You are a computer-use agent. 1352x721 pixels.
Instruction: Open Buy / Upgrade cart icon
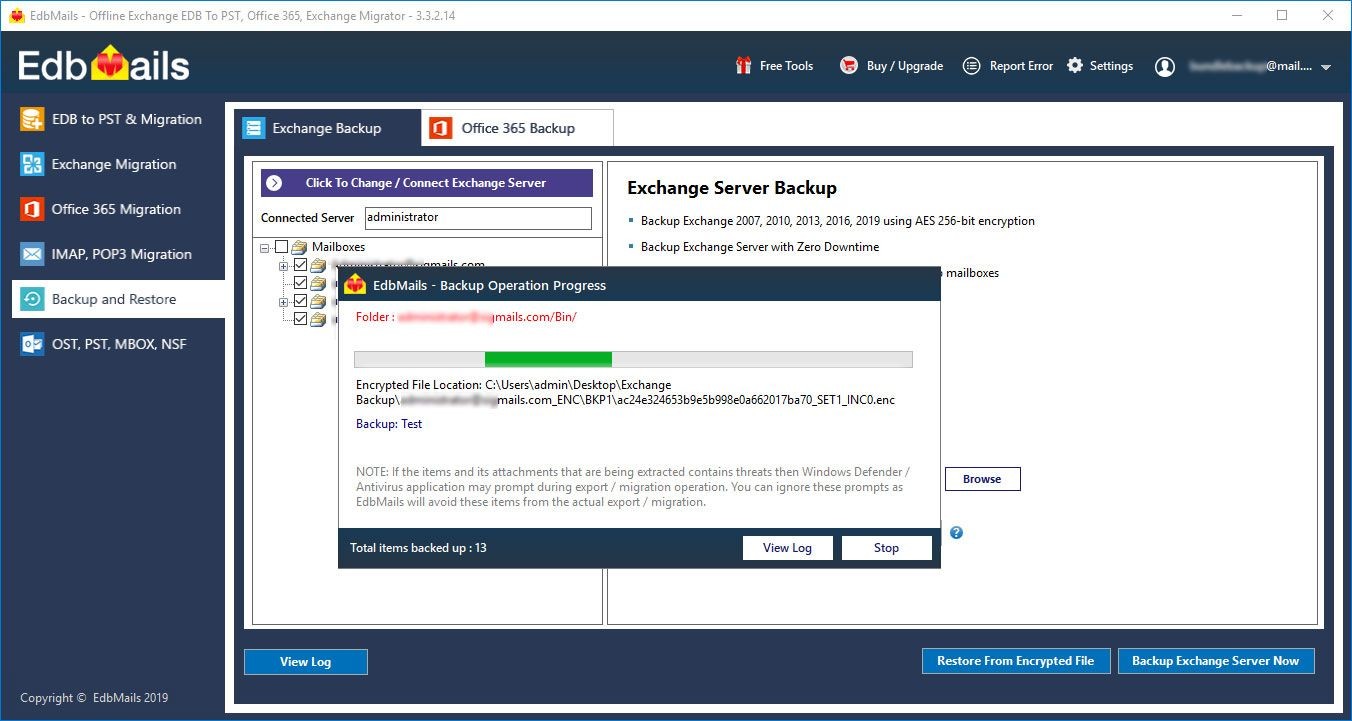[849, 66]
